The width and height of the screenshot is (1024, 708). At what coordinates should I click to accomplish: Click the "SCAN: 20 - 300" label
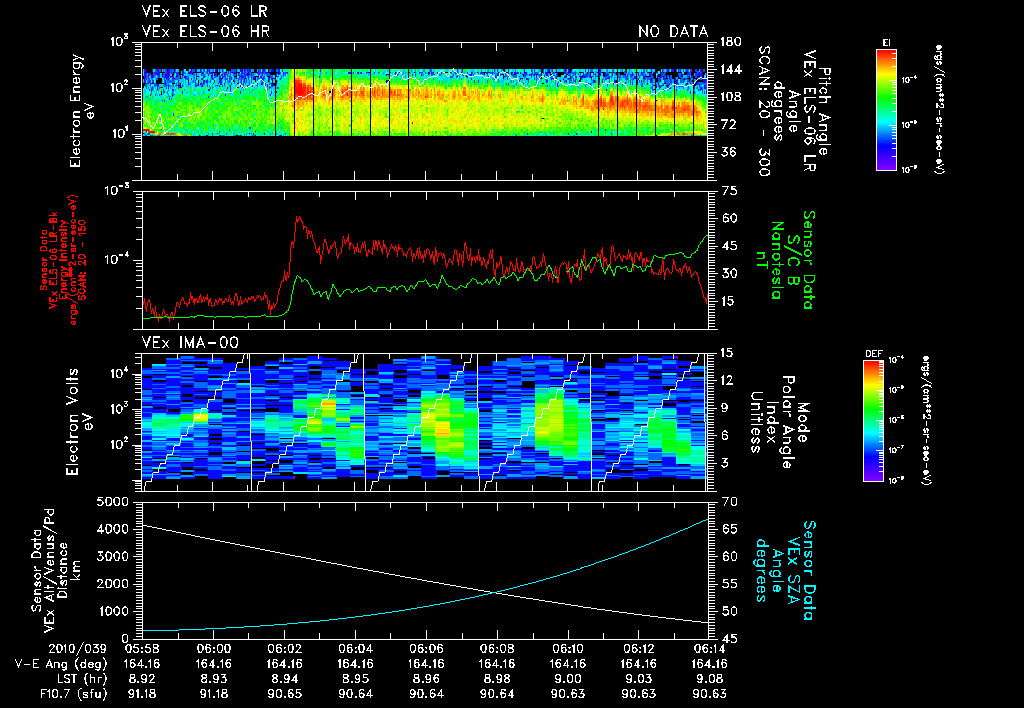[x=764, y=110]
